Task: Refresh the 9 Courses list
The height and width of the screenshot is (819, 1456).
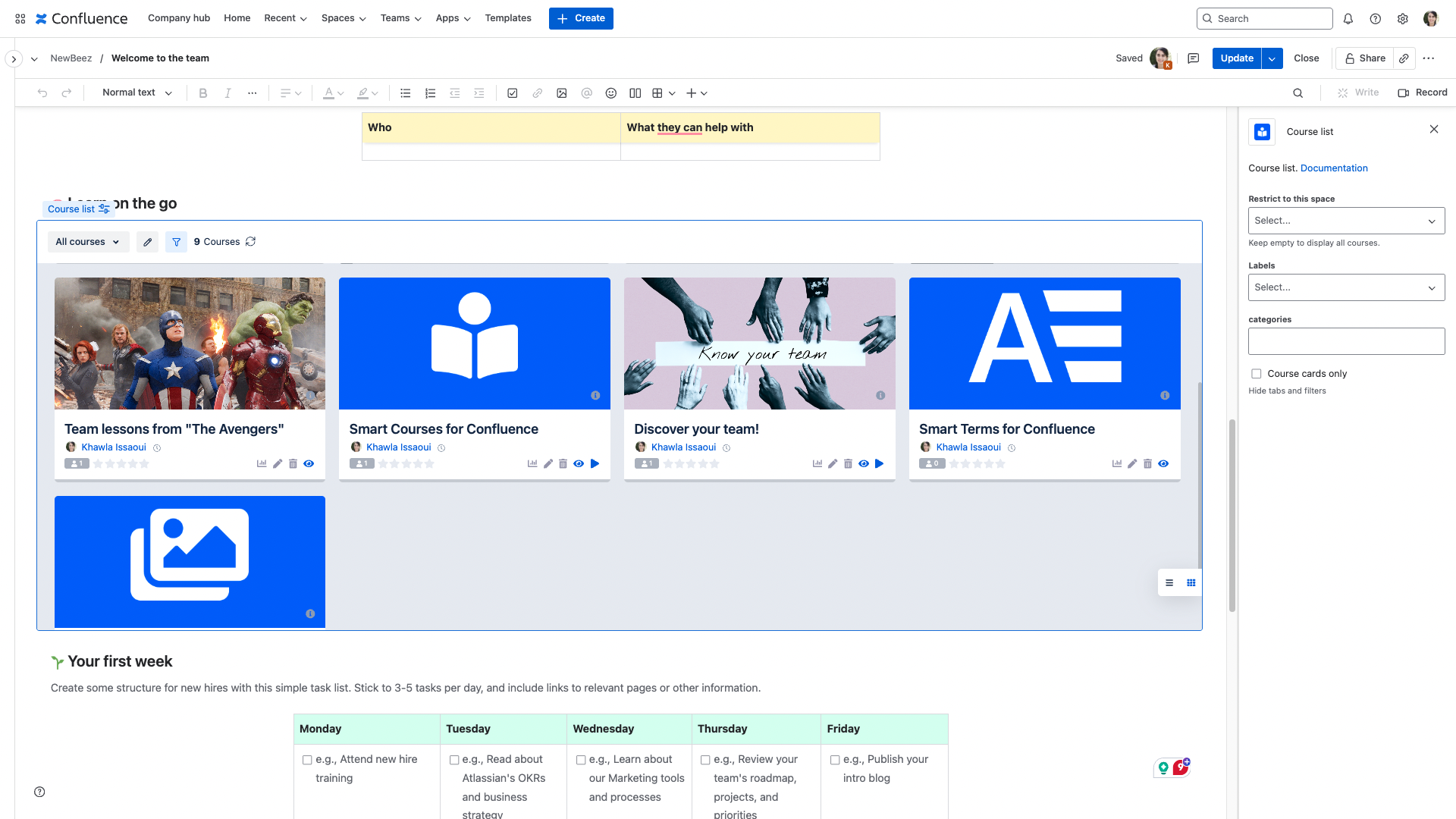Action: [251, 242]
